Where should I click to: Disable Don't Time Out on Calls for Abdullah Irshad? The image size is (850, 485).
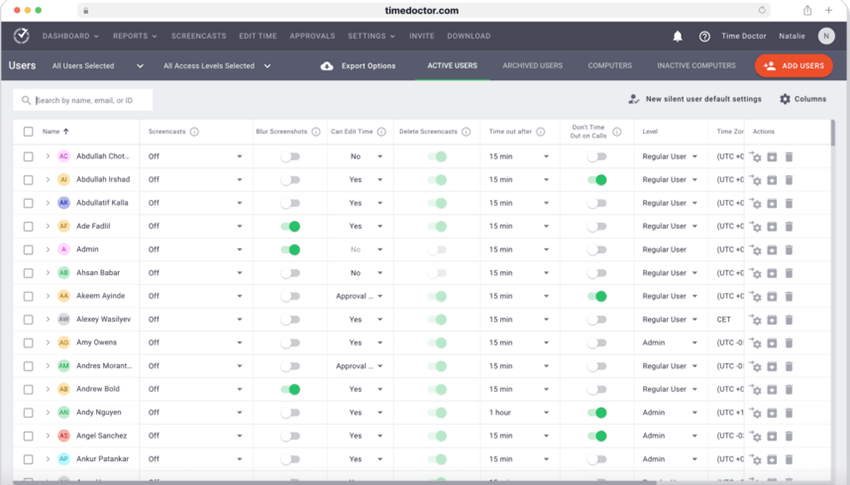(x=597, y=180)
